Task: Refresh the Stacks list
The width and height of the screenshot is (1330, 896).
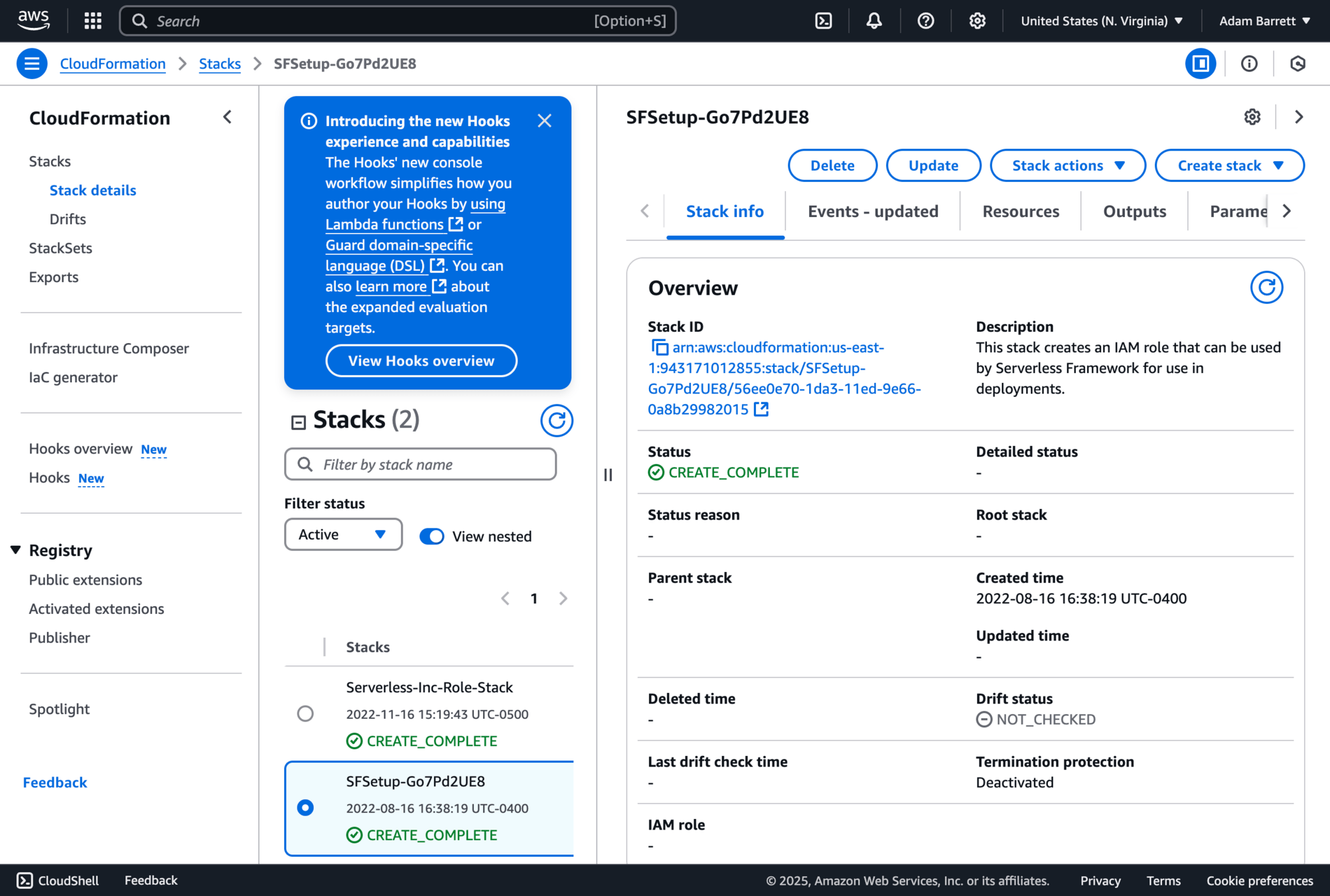Action: 556,421
